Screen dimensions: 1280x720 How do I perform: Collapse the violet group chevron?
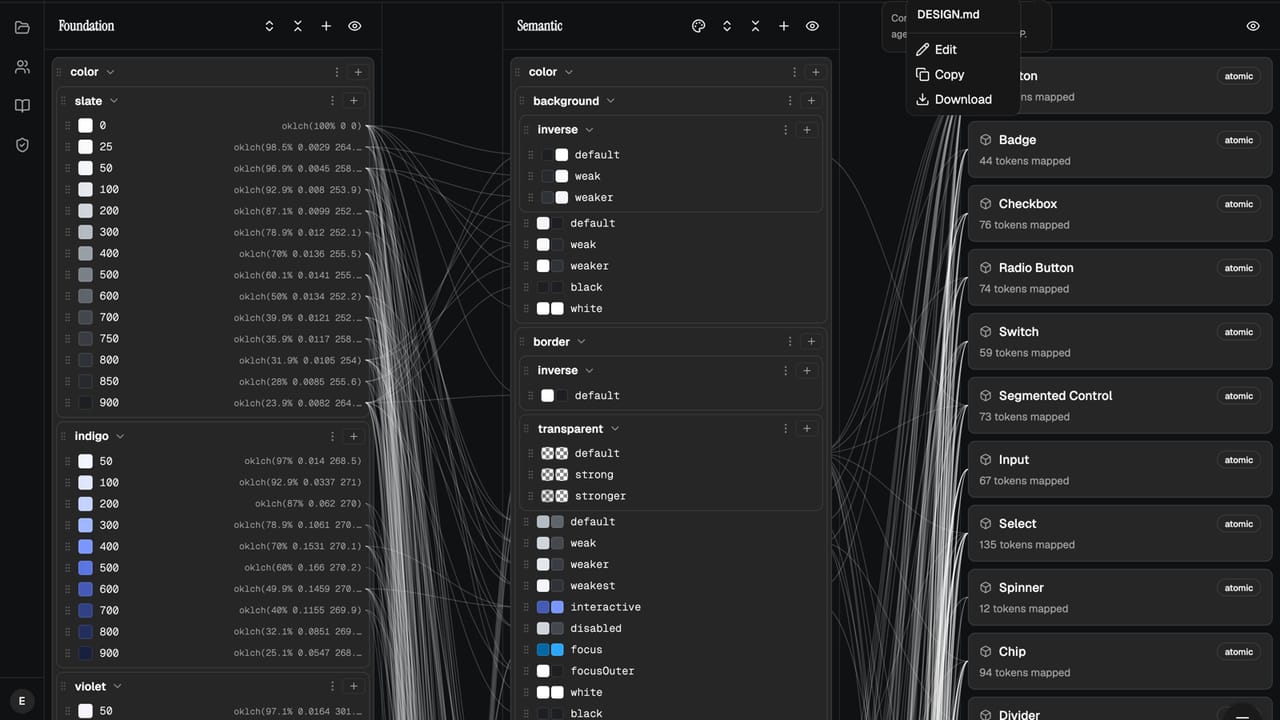pyautogui.click(x=117, y=686)
